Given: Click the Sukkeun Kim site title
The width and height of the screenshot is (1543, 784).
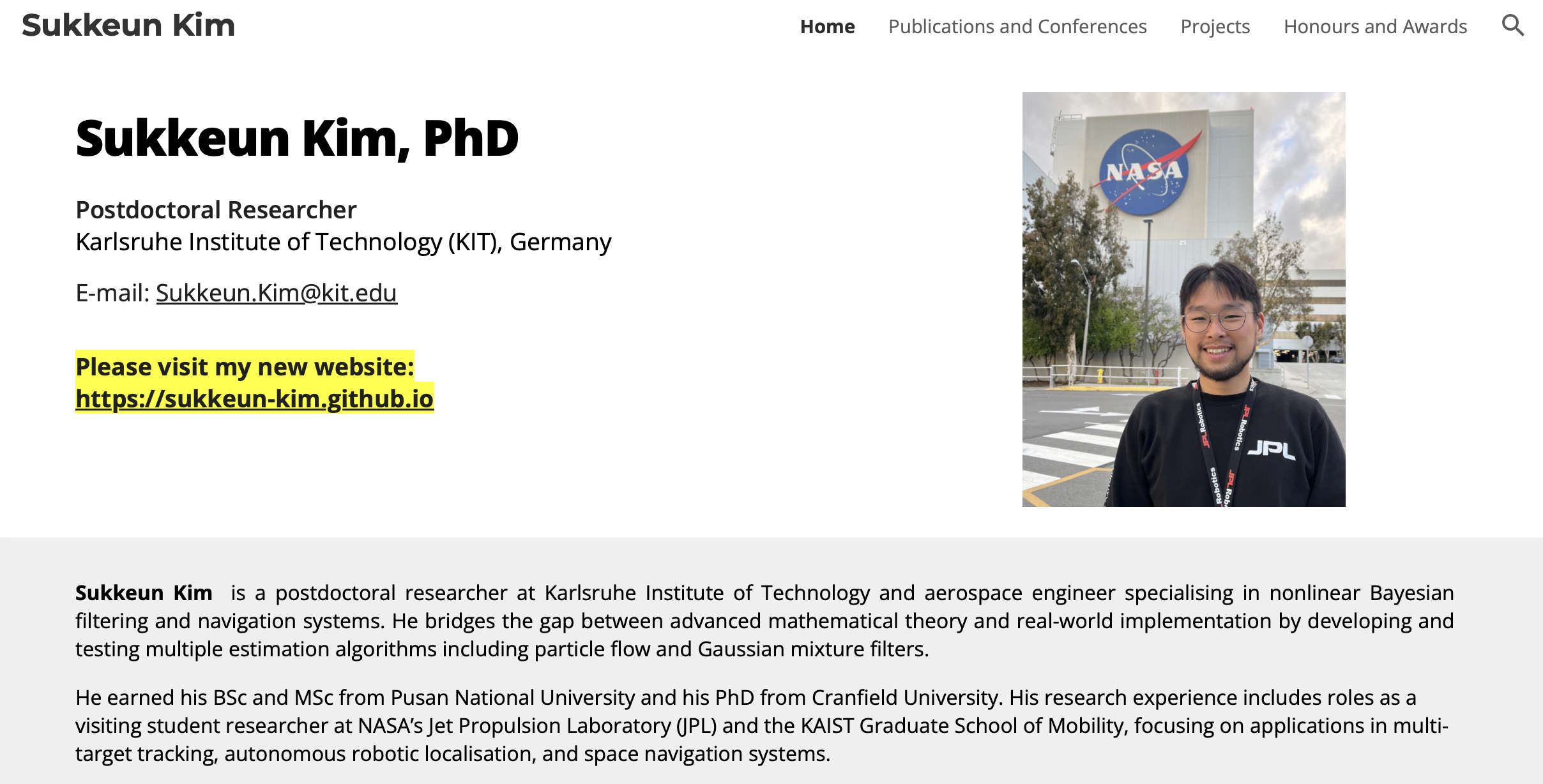Looking at the screenshot, I should click(128, 26).
